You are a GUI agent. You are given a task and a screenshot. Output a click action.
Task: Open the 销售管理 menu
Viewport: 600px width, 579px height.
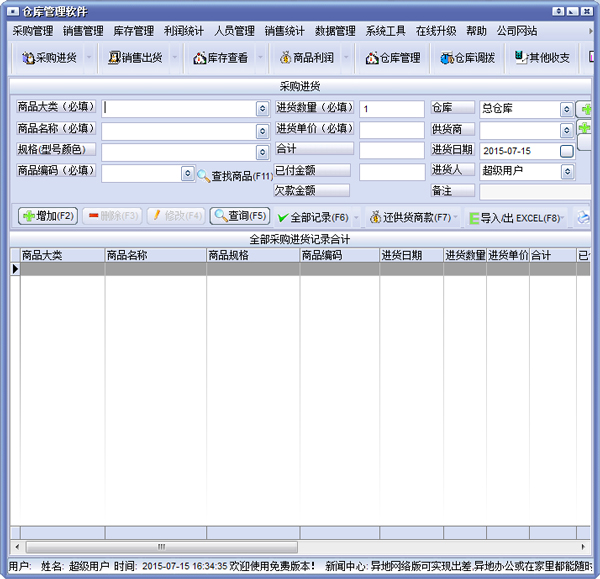click(x=83, y=31)
